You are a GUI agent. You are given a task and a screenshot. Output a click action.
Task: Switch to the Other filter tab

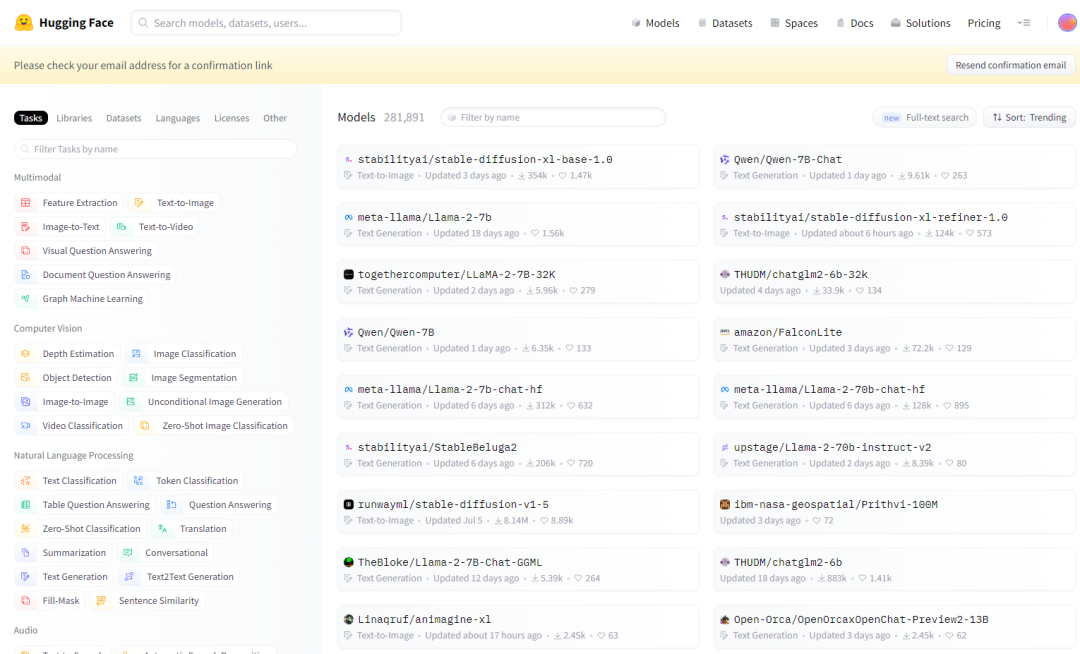tap(275, 118)
